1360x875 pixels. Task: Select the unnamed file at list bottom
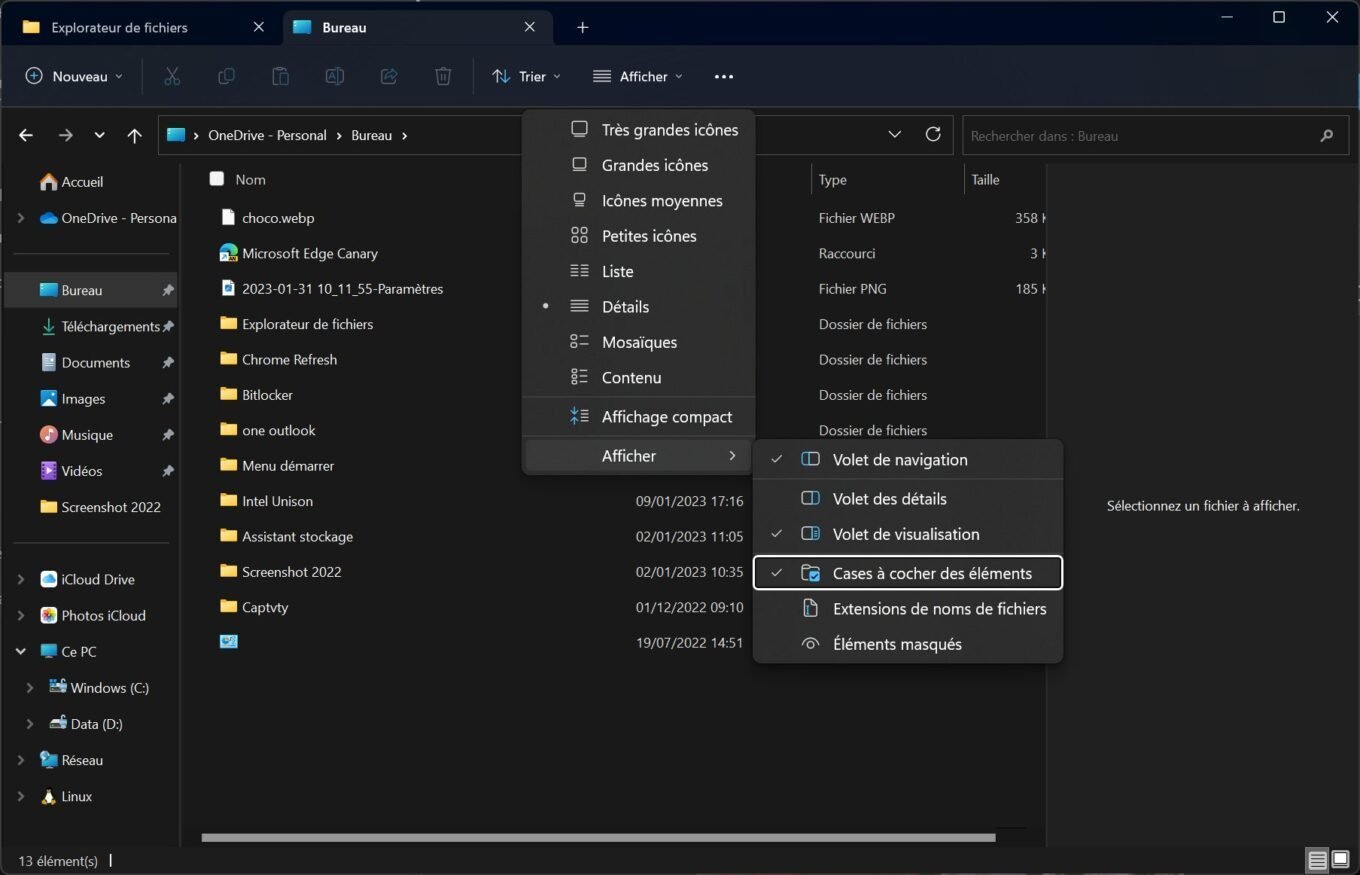[x=229, y=642]
